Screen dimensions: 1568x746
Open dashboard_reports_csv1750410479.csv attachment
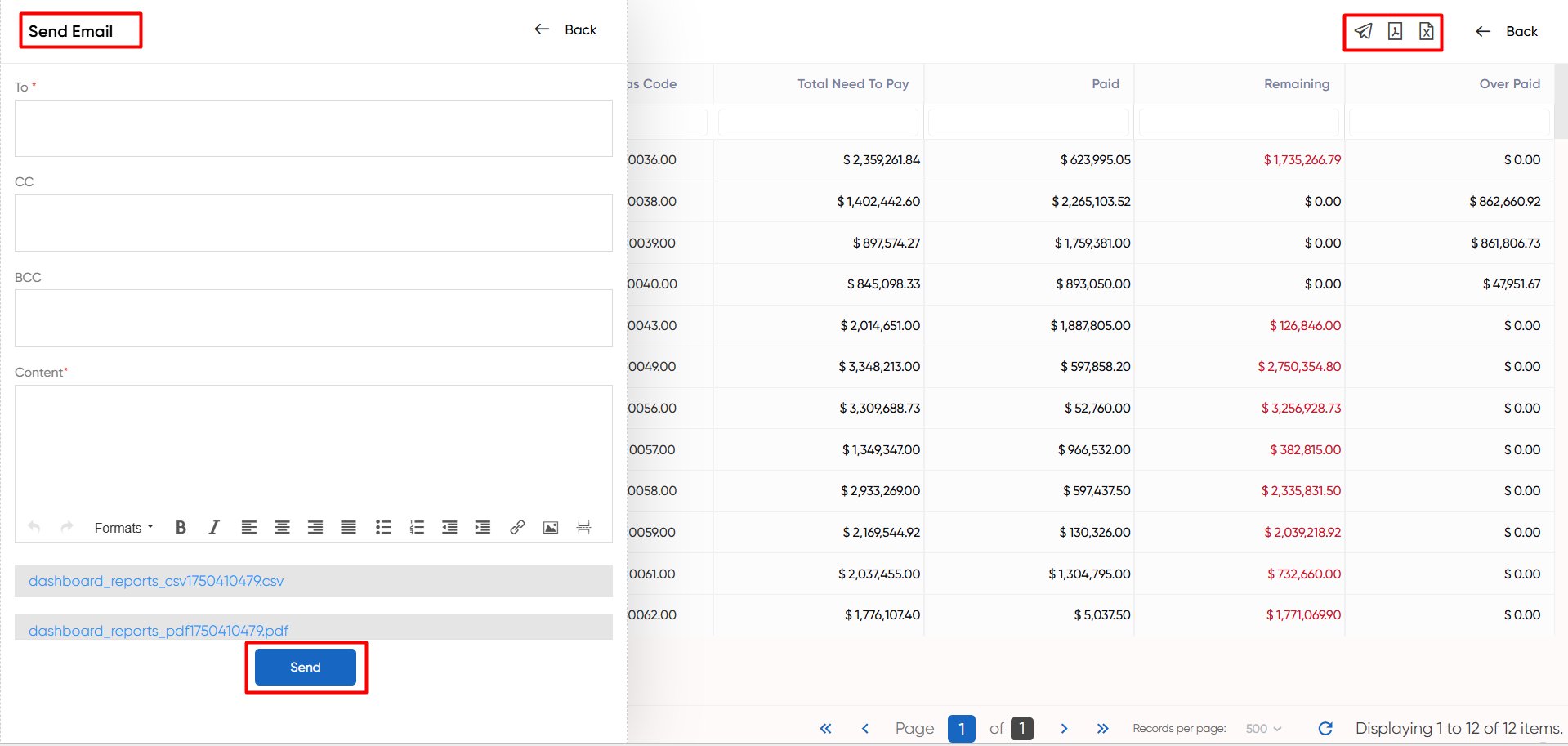pos(156,581)
